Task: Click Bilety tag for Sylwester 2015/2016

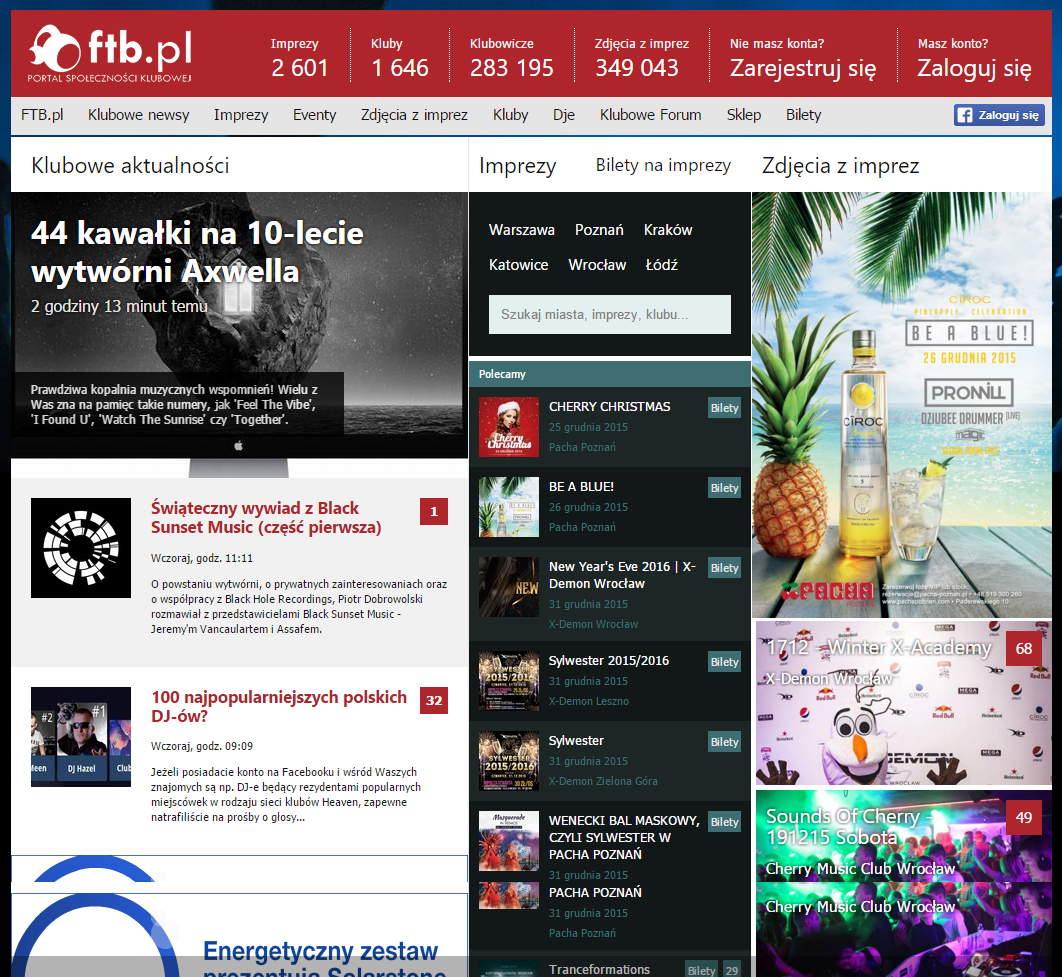Action: pos(724,662)
